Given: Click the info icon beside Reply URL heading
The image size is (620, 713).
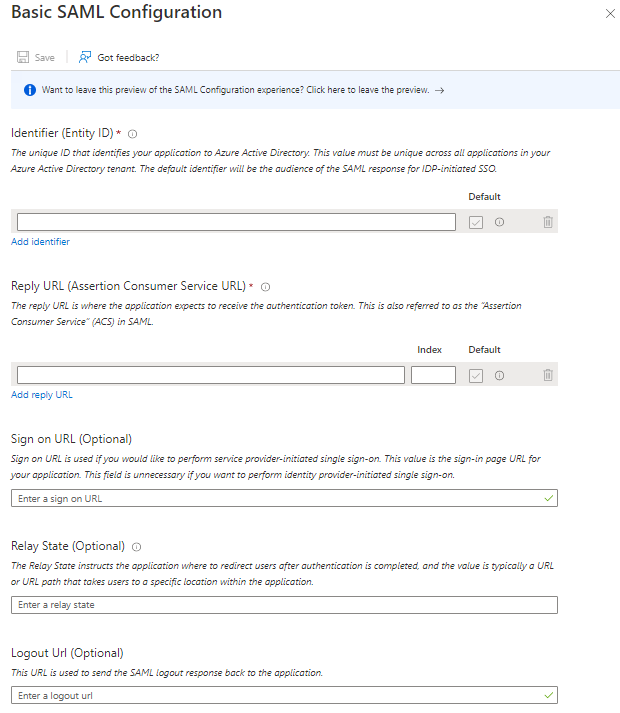Looking at the screenshot, I should 265,286.
